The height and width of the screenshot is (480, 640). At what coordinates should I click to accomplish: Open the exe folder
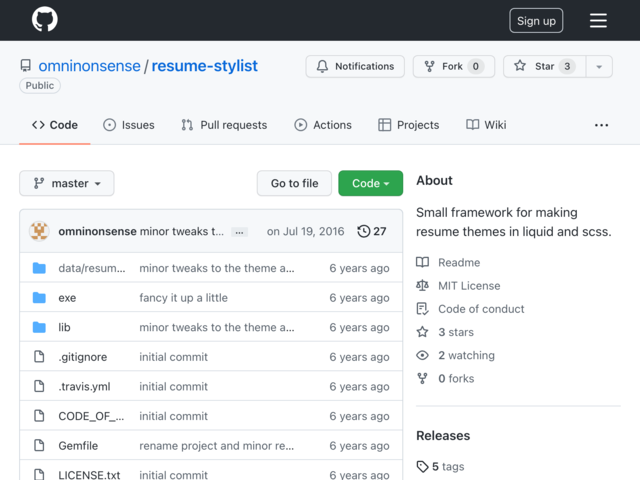67,298
